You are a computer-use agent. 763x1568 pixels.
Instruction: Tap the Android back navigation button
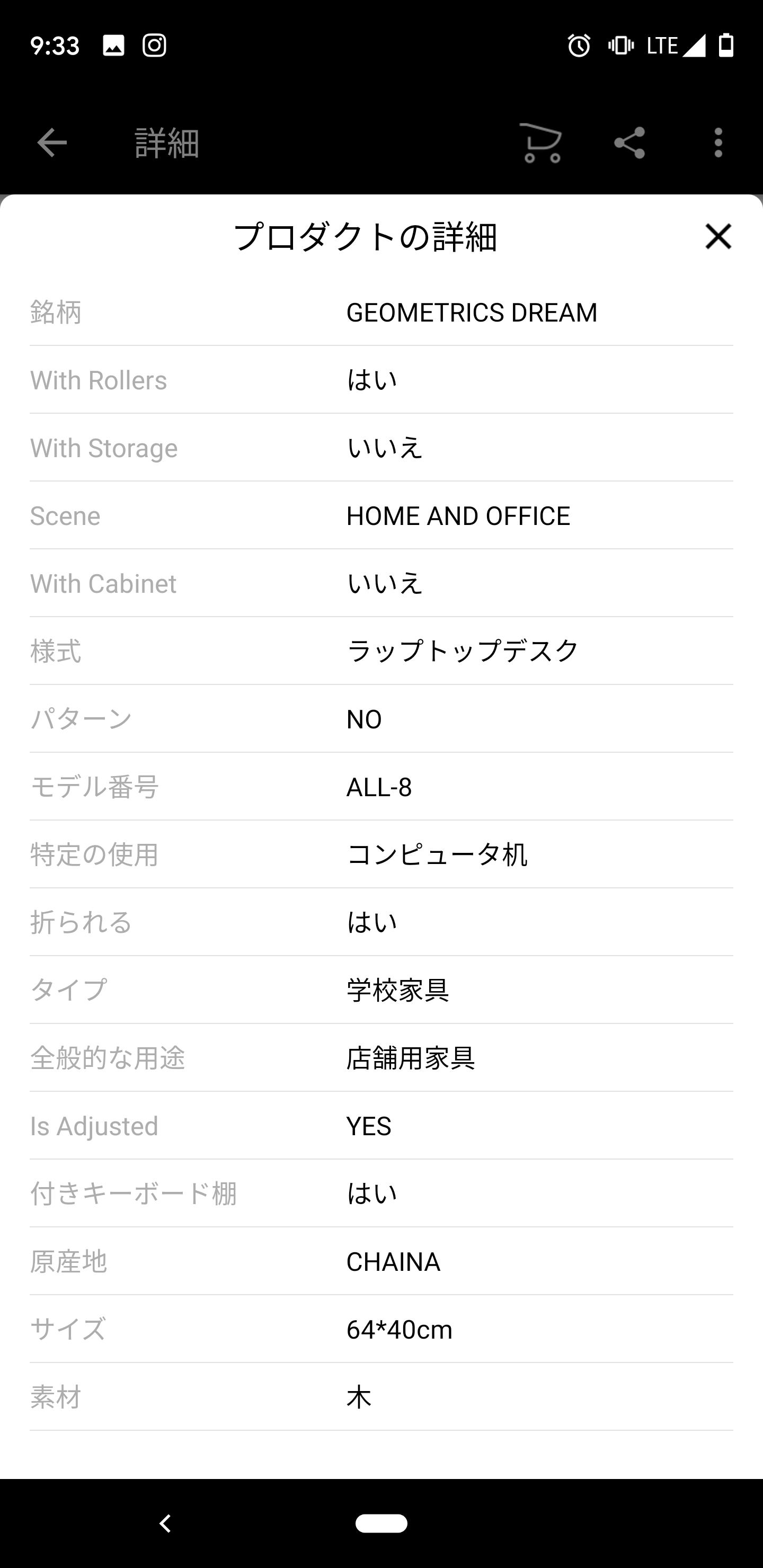coord(165,1524)
